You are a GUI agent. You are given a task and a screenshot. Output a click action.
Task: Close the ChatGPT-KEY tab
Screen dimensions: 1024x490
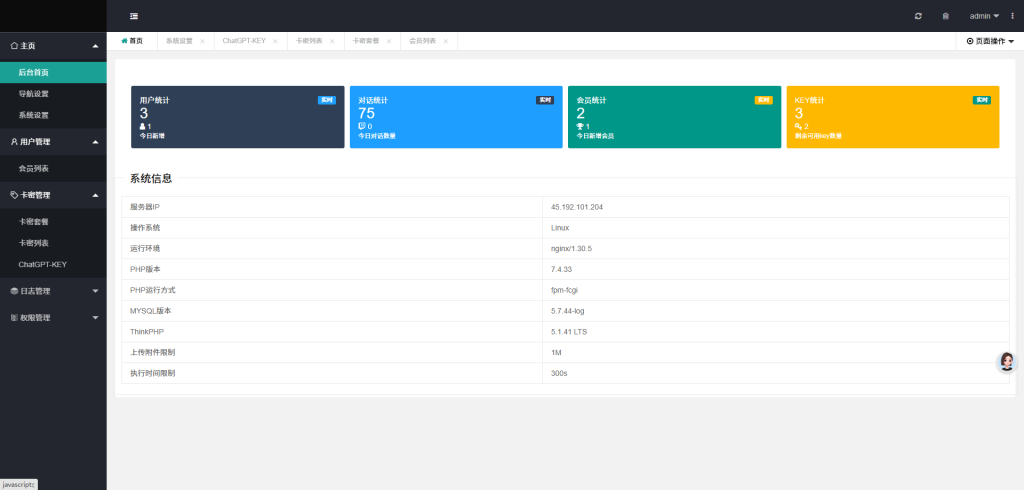(x=275, y=41)
